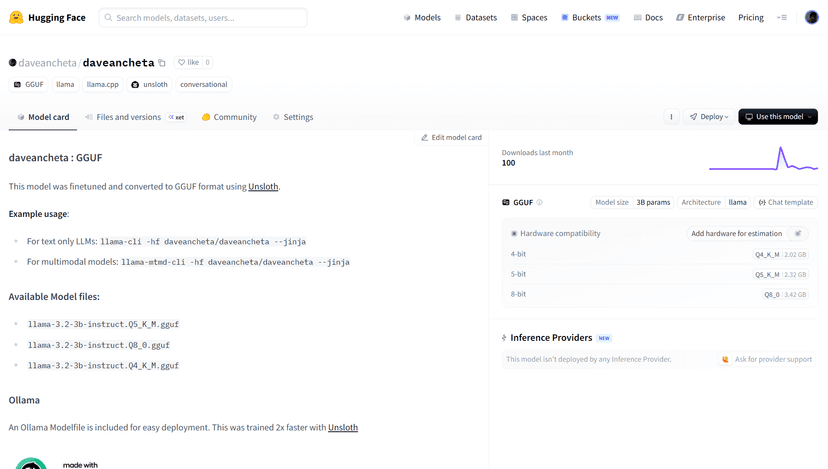Viewport: 828px width, 469px height.
Task: Expand the Deploy dropdown
Action: pyautogui.click(x=709, y=117)
